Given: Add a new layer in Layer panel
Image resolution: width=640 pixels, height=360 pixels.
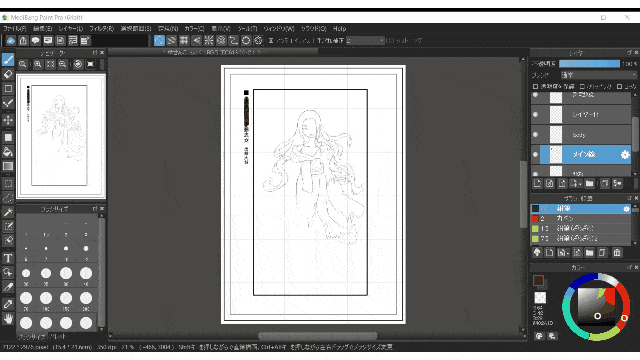Looking at the screenshot, I should point(537,184).
